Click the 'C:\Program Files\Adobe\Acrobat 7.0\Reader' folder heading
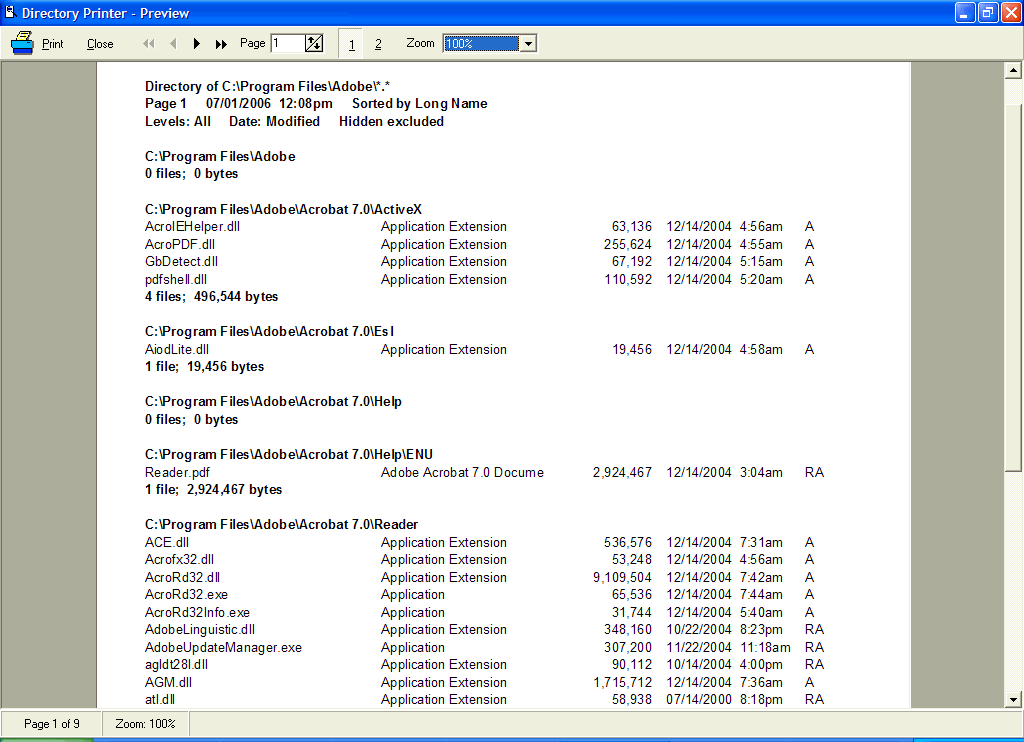Image resolution: width=1024 pixels, height=742 pixels. point(281,524)
